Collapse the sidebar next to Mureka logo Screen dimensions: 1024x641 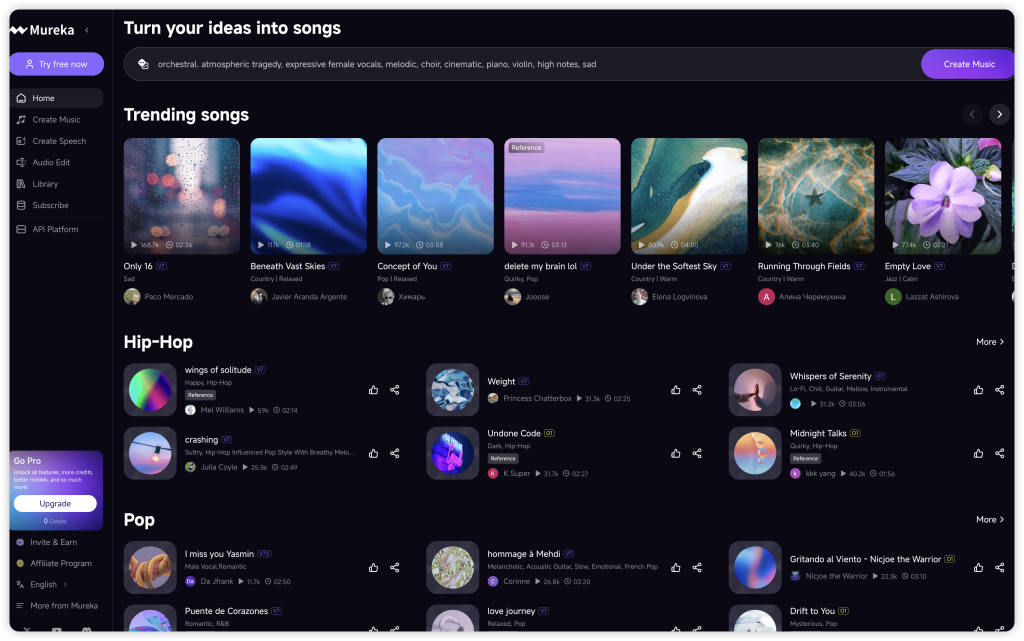click(x=86, y=30)
